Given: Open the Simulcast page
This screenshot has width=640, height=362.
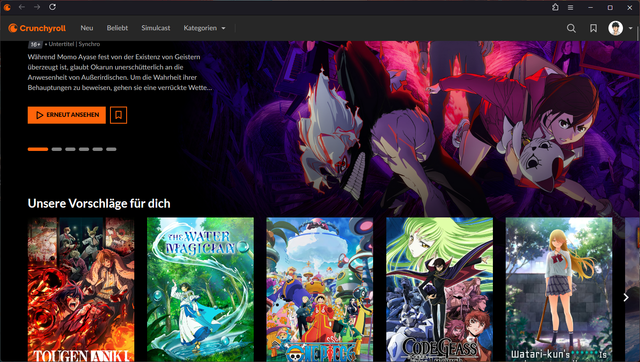Looking at the screenshot, I should 156,28.
